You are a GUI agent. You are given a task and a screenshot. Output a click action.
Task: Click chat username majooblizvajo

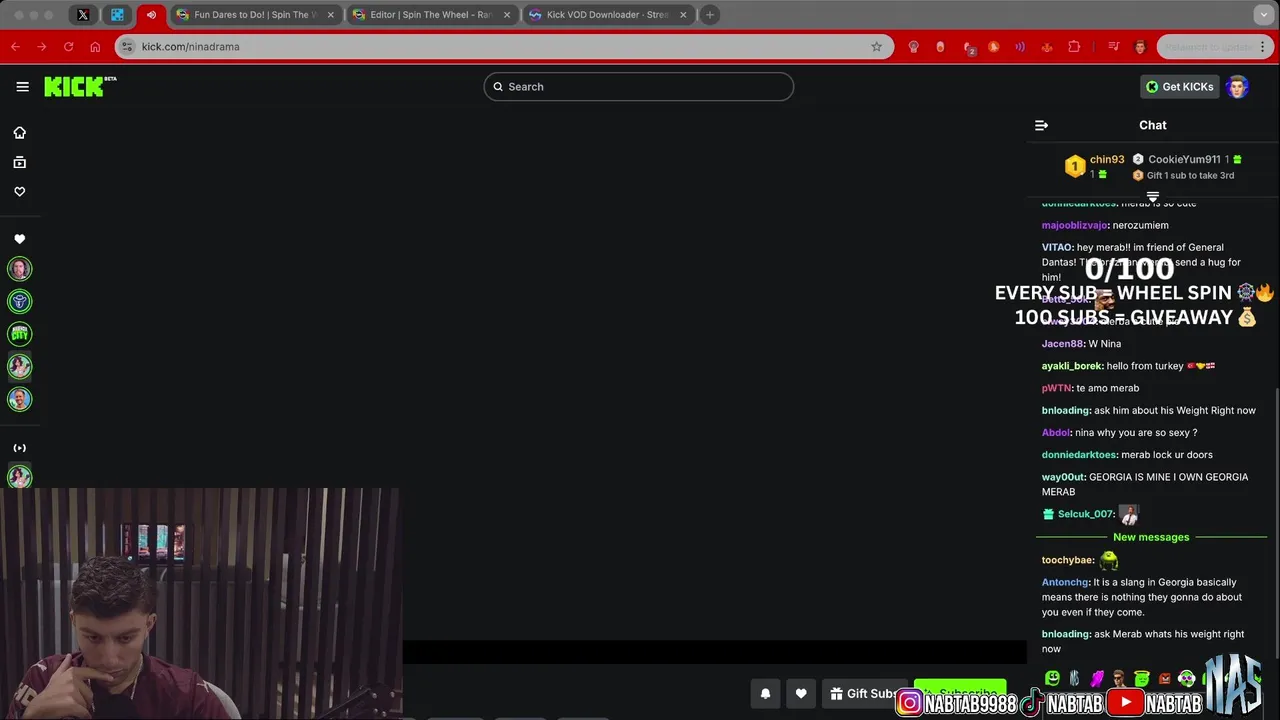(x=1074, y=226)
